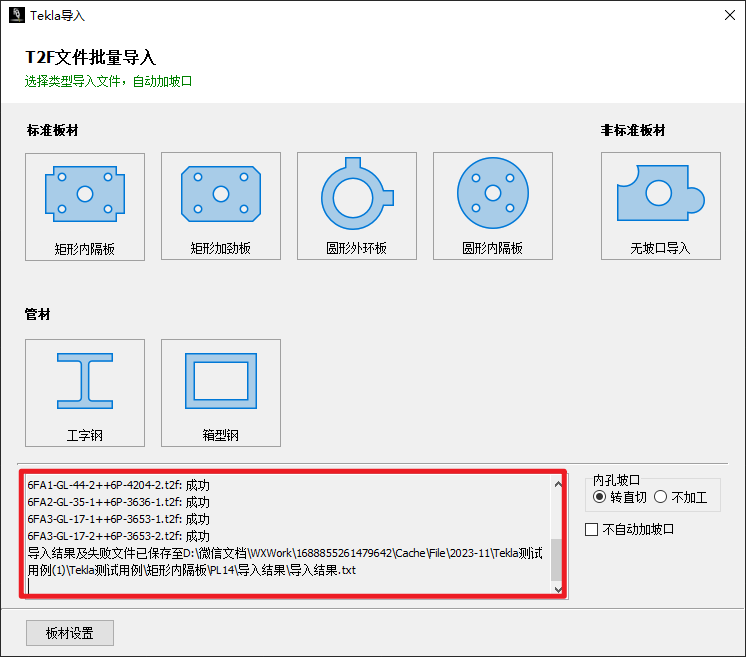Open the 板材设置 settings button
Image resolution: width=746 pixels, height=657 pixels.
tap(70, 633)
